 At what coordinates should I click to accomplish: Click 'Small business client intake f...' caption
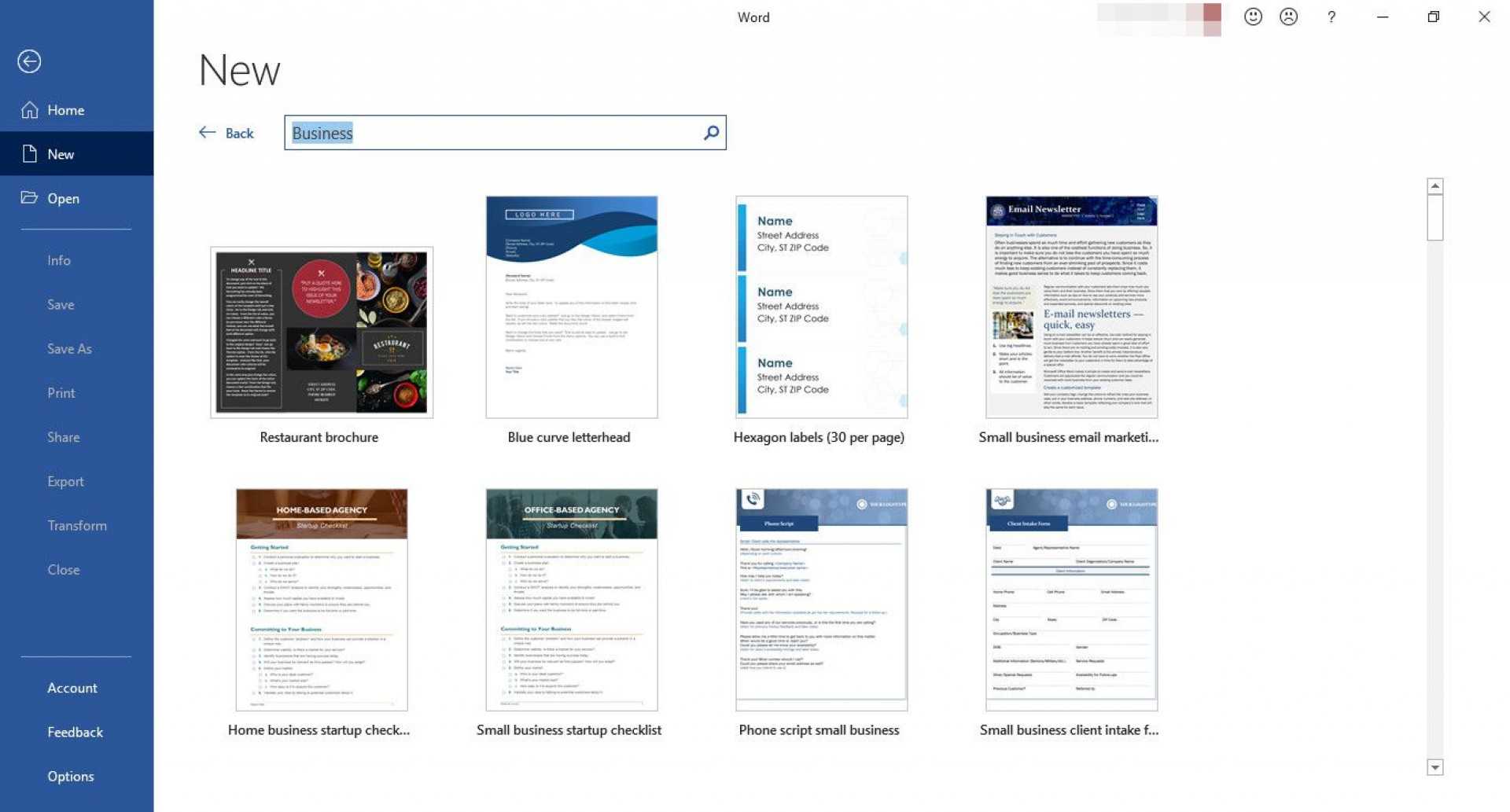(1069, 729)
